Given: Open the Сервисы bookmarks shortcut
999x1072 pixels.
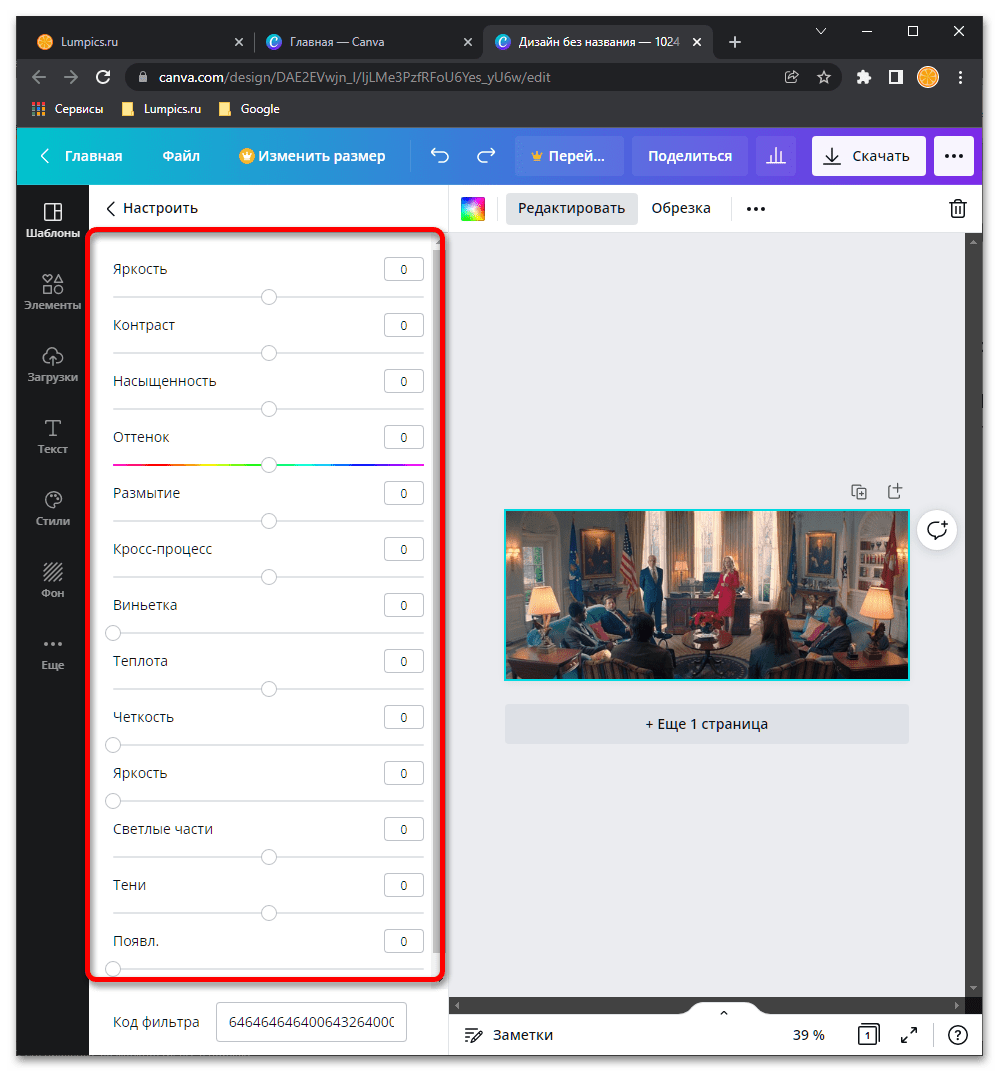Looking at the screenshot, I should point(68,109).
